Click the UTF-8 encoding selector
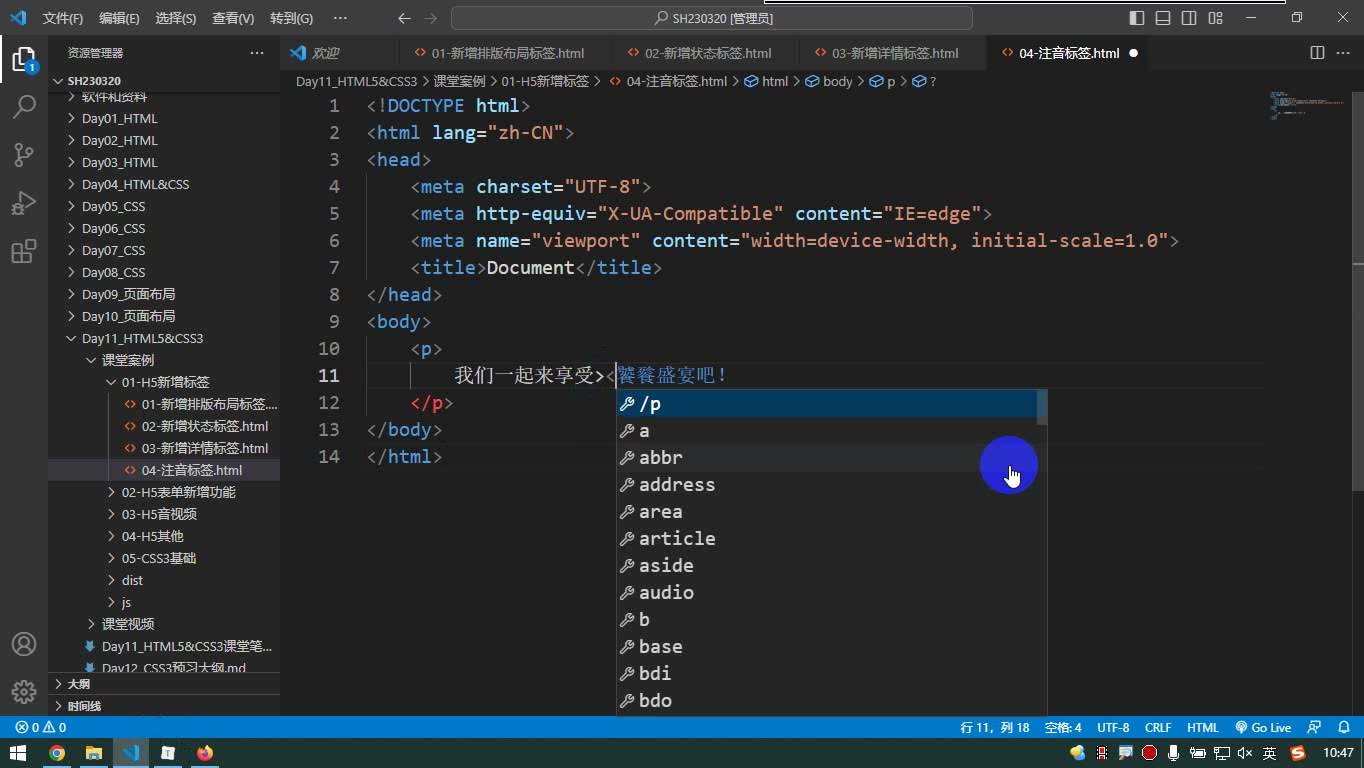Image resolution: width=1364 pixels, height=768 pixels. pyautogui.click(x=1113, y=728)
